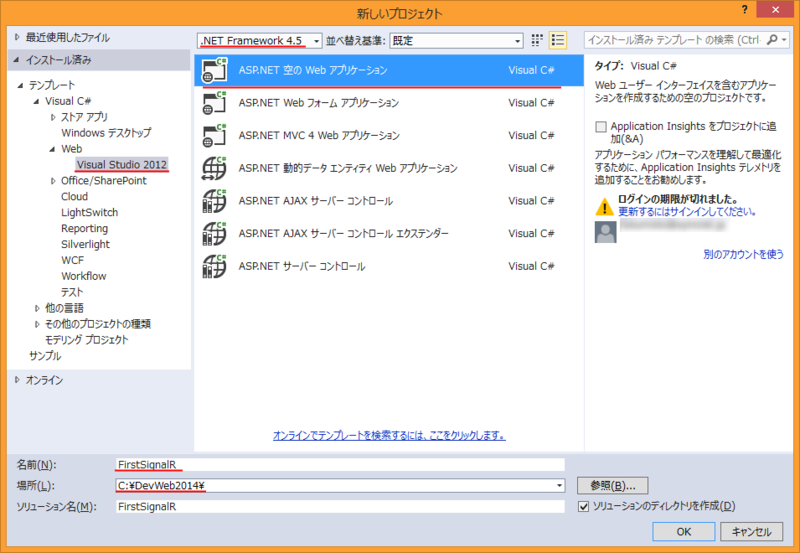This screenshot has height=553, width=800.
Task: Collapse the インストール済み section
Action: pyautogui.click(x=17, y=60)
